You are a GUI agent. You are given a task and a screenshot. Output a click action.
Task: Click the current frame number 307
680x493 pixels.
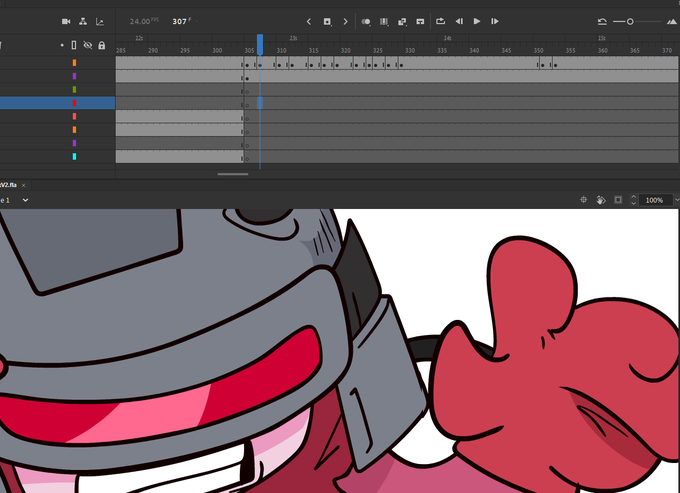coord(181,21)
